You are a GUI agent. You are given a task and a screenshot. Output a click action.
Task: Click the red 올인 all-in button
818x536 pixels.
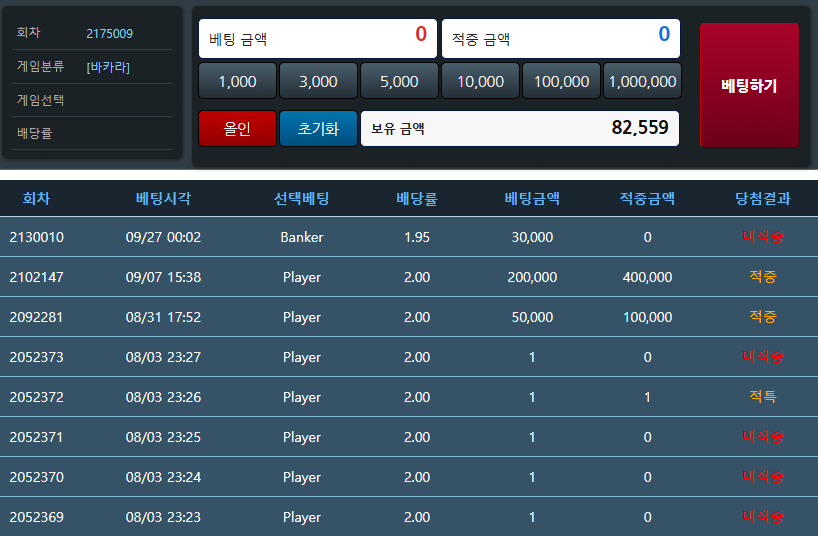[237, 128]
